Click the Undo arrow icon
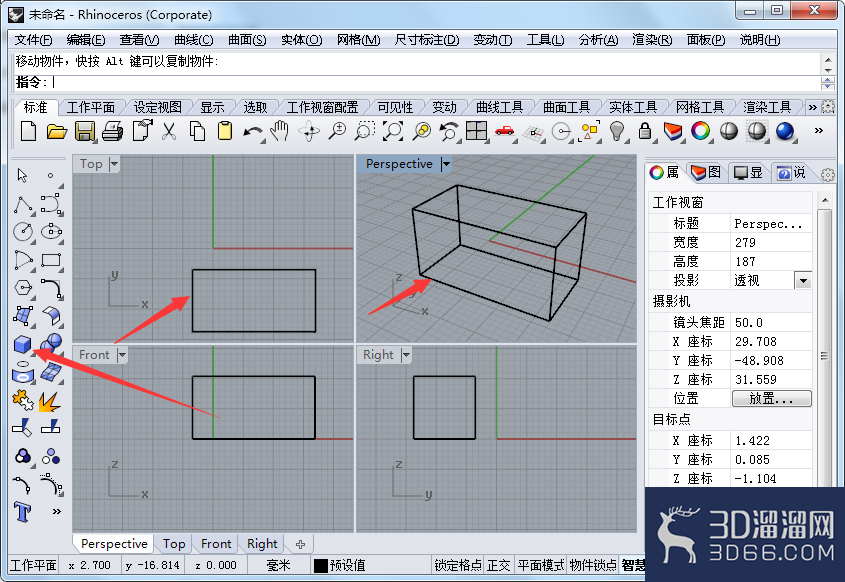Image resolution: width=845 pixels, height=582 pixels. pyautogui.click(x=253, y=131)
